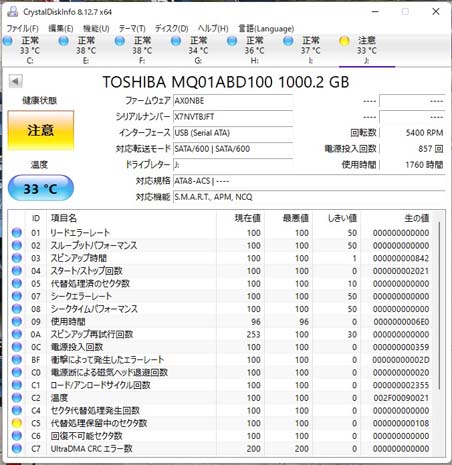Image resolution: width=452 pixels, height=465 pixels.
Task: Click status icon for C4 セクタ代替処理発生回数
Action: click(17, 410)
